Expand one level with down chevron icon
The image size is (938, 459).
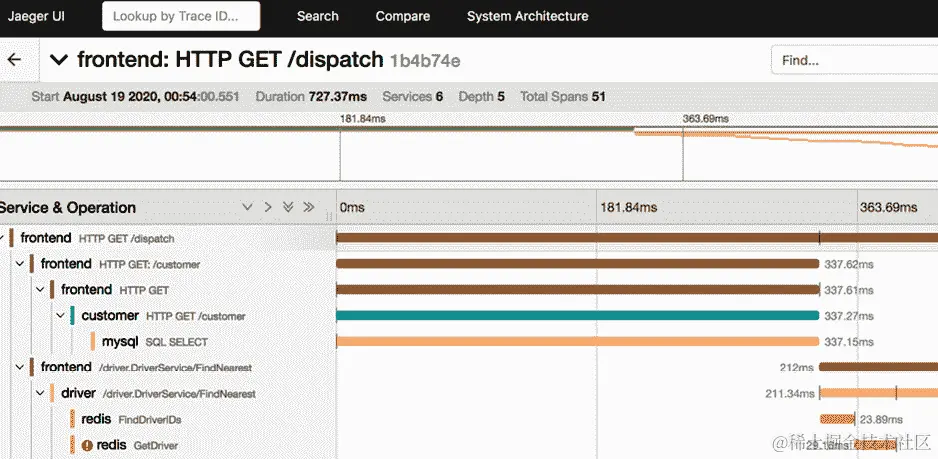(247, 207)
